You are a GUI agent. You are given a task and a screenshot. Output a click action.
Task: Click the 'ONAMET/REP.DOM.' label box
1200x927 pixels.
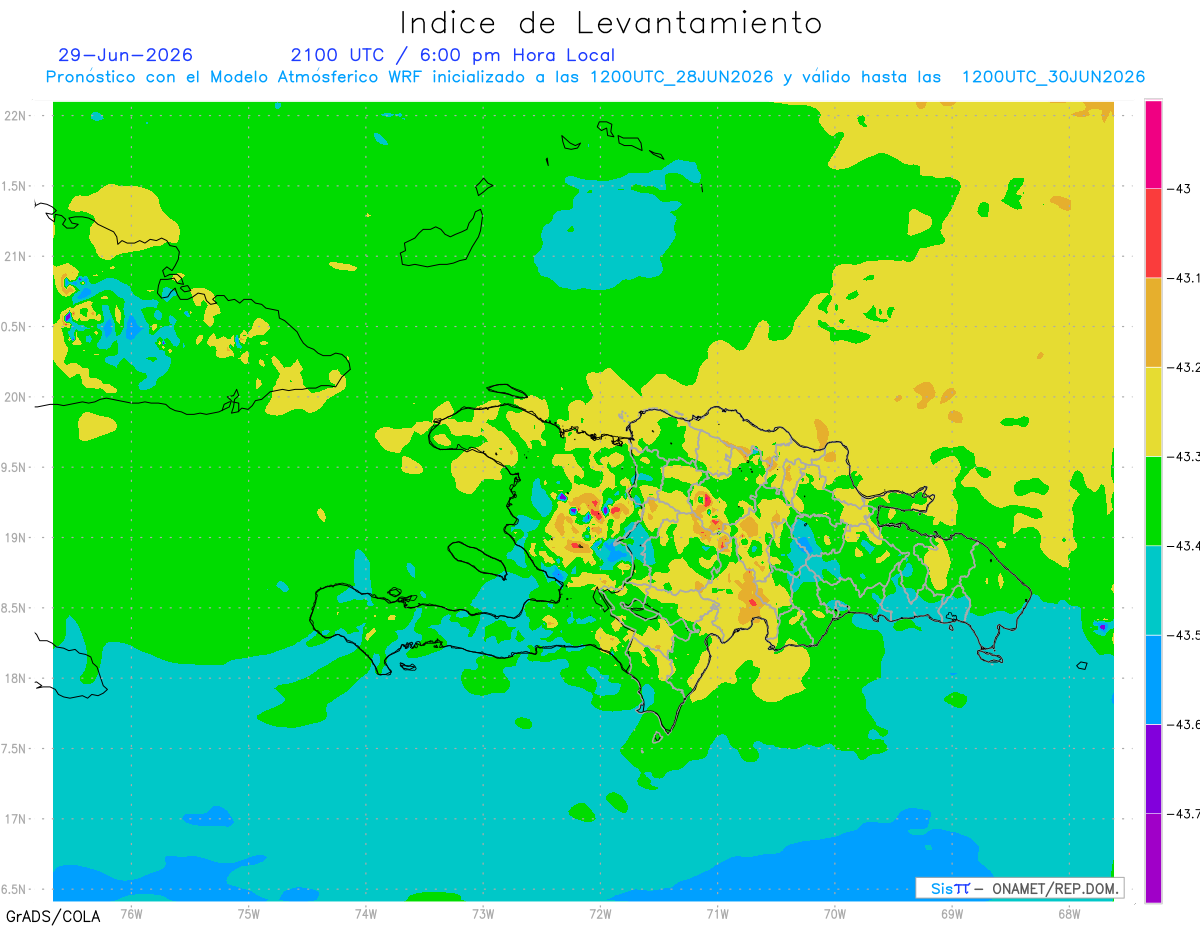coord(1020,888)
